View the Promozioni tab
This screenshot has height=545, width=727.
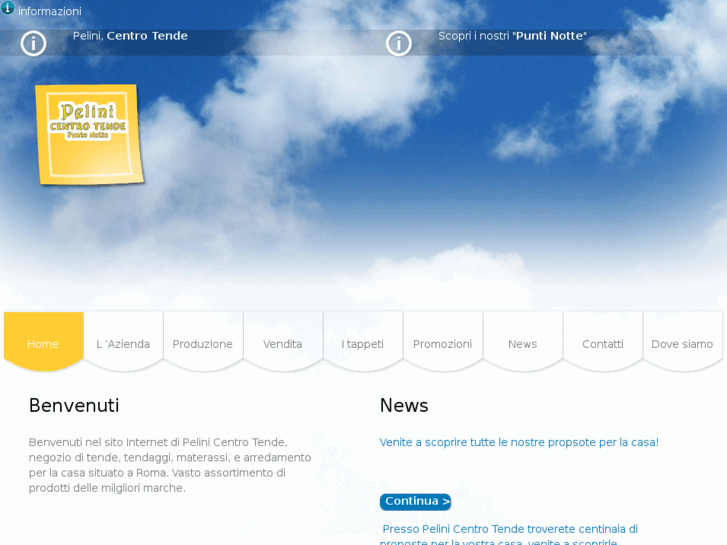(x=443, y=342)
